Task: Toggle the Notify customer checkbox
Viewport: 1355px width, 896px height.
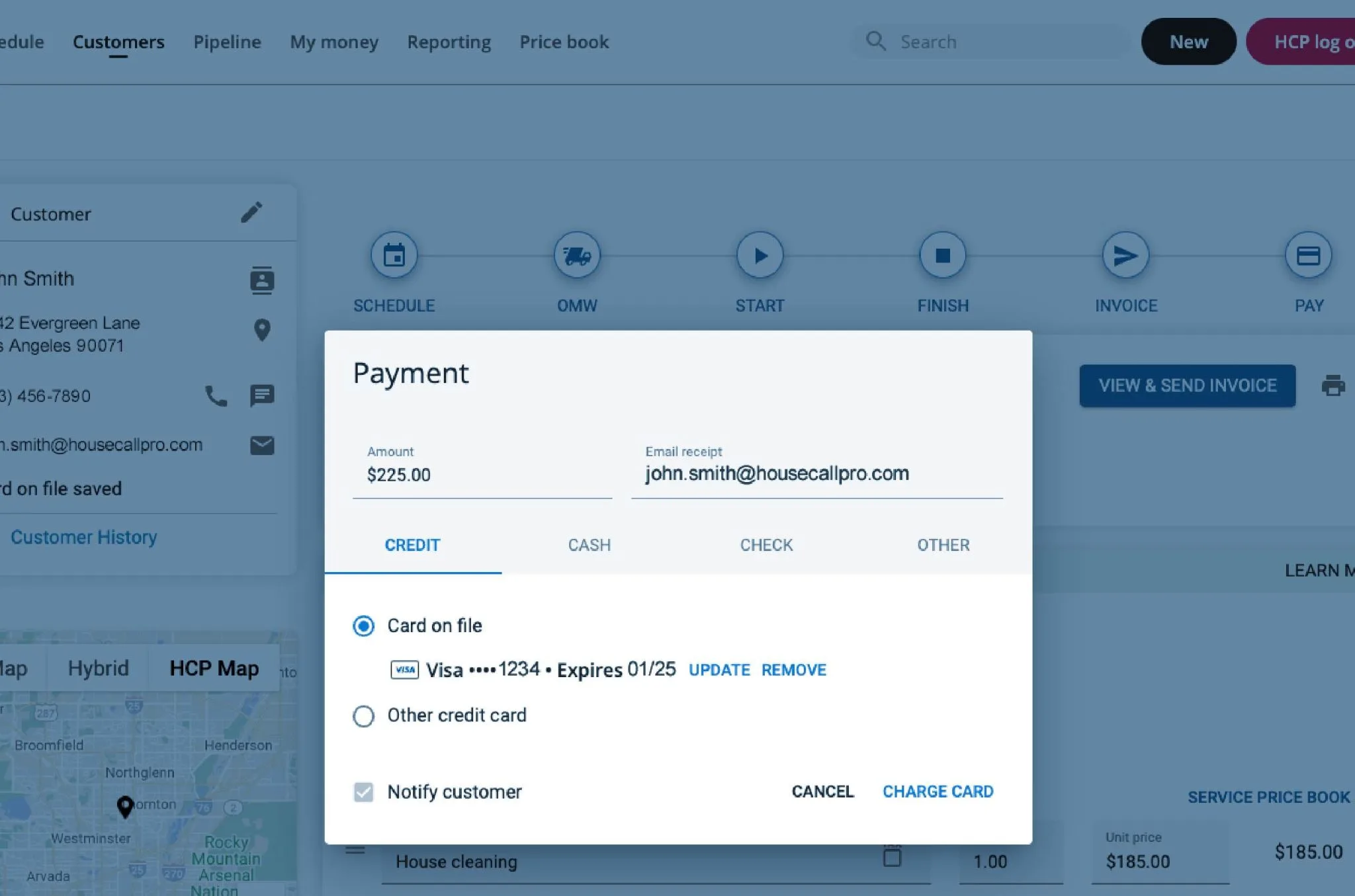Action: (x=363, y=792)
